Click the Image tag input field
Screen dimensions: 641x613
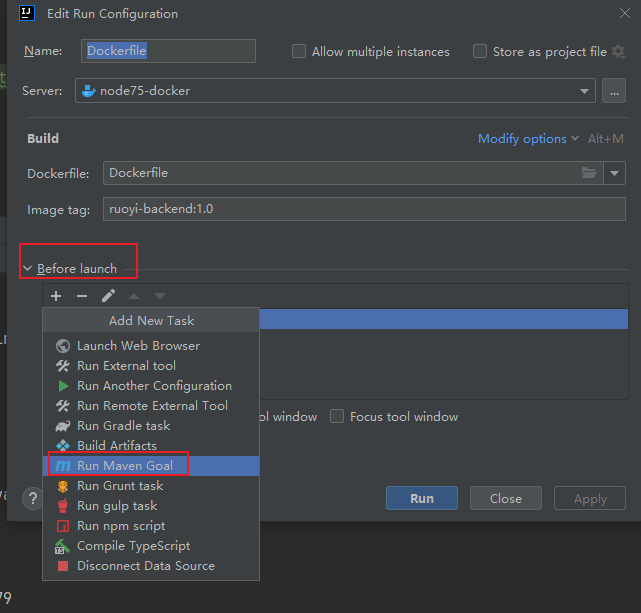pyautogui.click(x=364, y=209)
